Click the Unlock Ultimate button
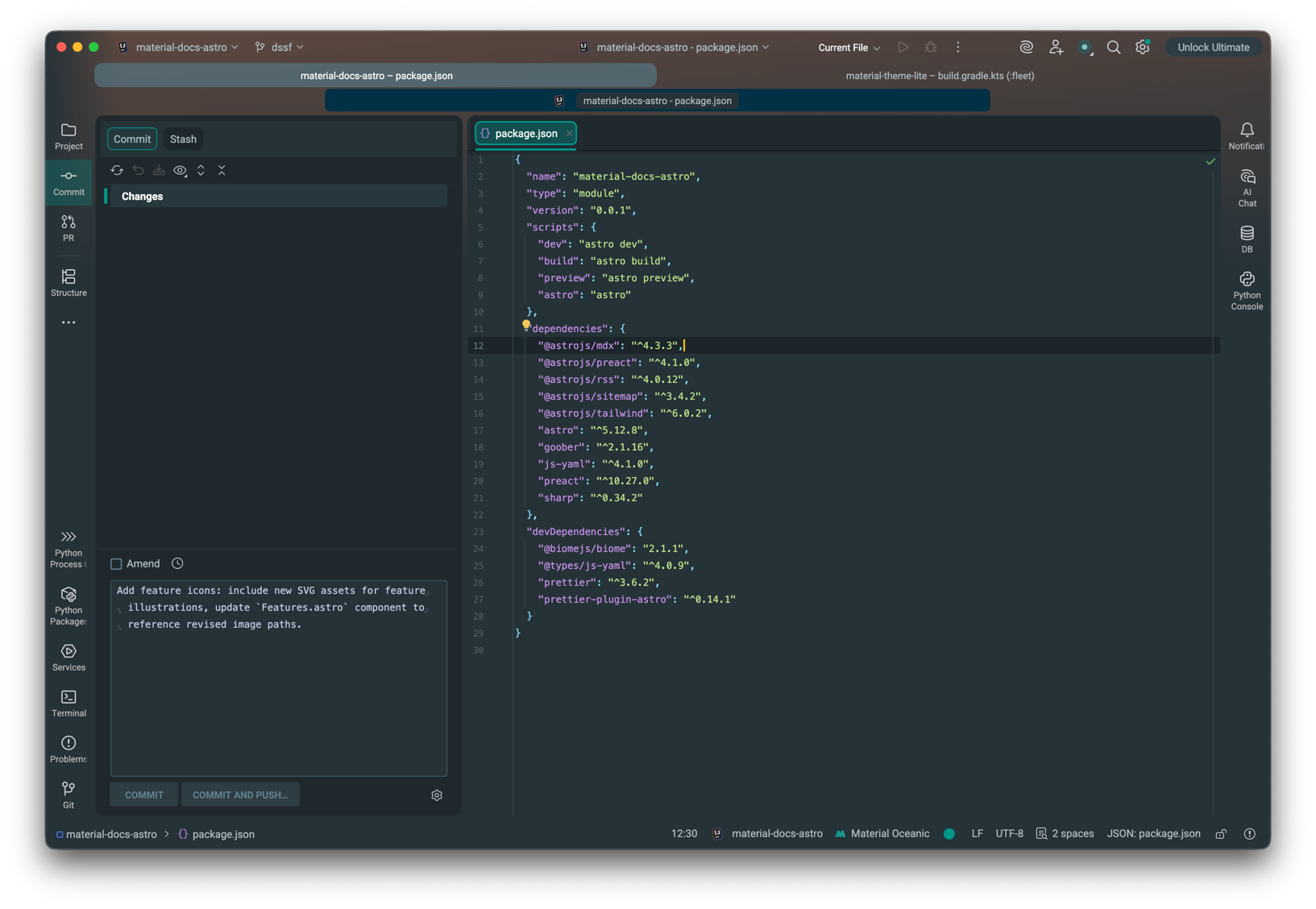The height and width of the screenshot is (909, 1316). click(1213, 48)
